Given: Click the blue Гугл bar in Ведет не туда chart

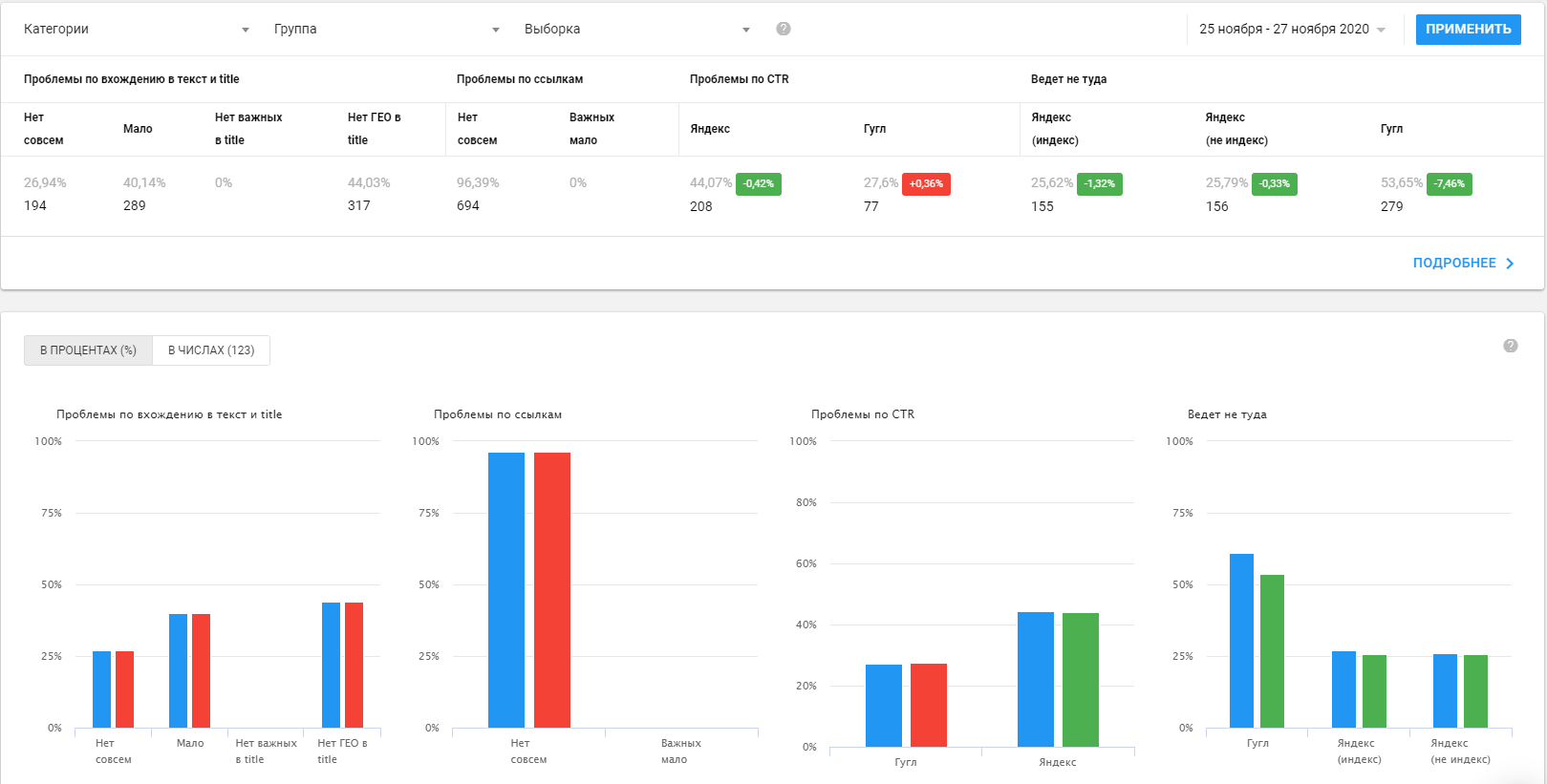Looking at the screenshot, I should tap(1241, 641).
